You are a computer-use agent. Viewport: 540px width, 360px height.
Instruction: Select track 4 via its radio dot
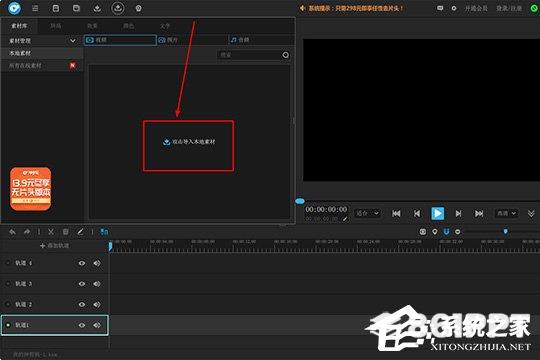(x=8, y=263)
